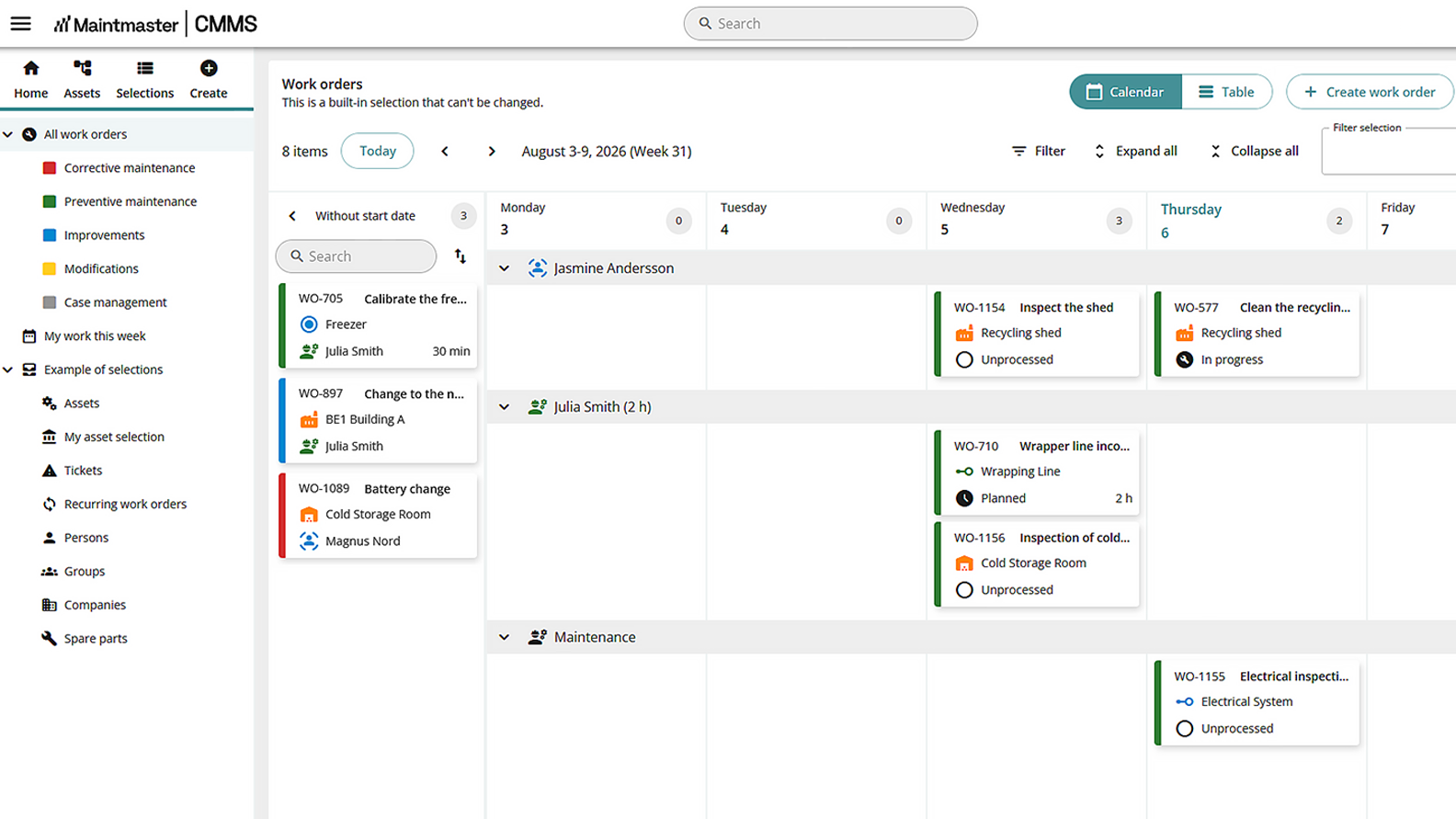Viewport: 1456px width, 819px height.
Task: Collapse Julia Smith group row
Action: click(x=504, y=407)
